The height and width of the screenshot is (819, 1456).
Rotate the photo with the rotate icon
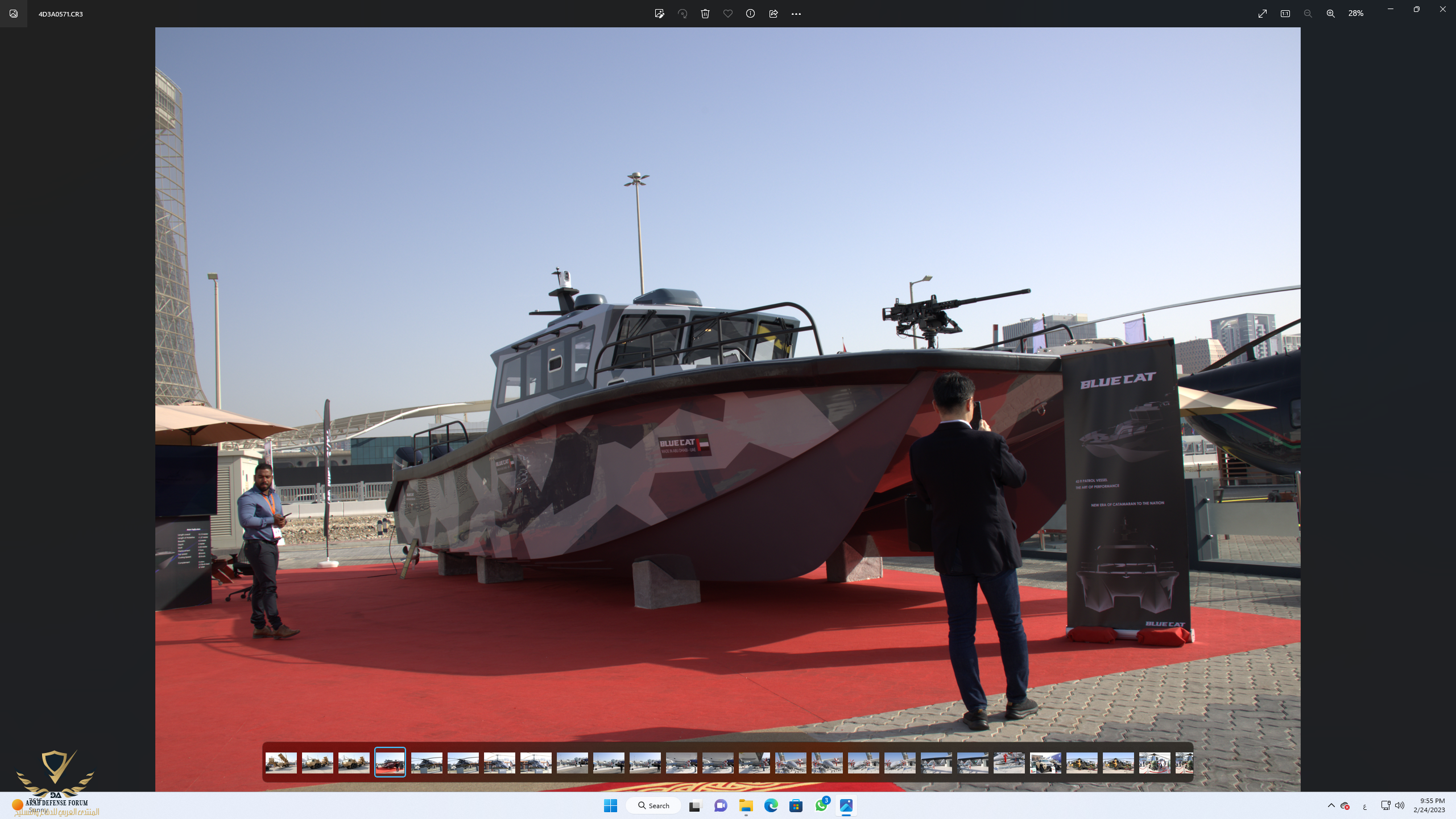[682, 14]
